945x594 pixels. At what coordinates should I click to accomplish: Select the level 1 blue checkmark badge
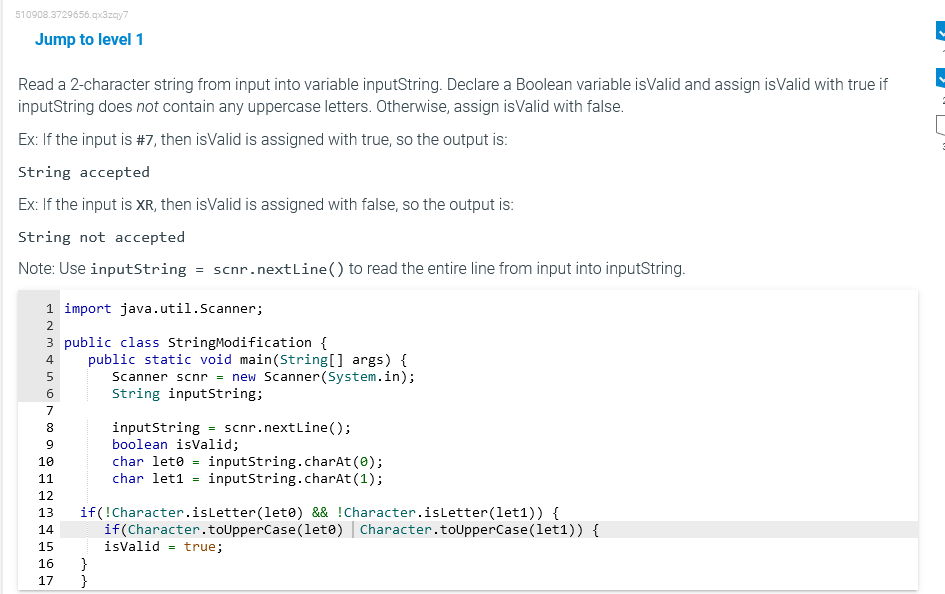pyautogui.click(x=938, y=30)
